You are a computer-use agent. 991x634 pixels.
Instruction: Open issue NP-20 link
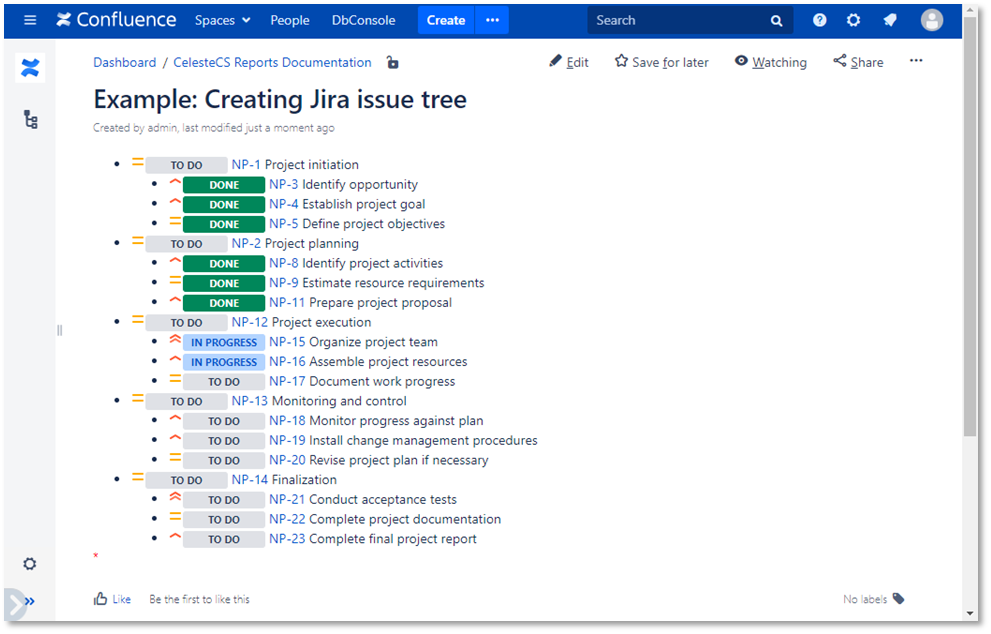click(x=287, y=460)
